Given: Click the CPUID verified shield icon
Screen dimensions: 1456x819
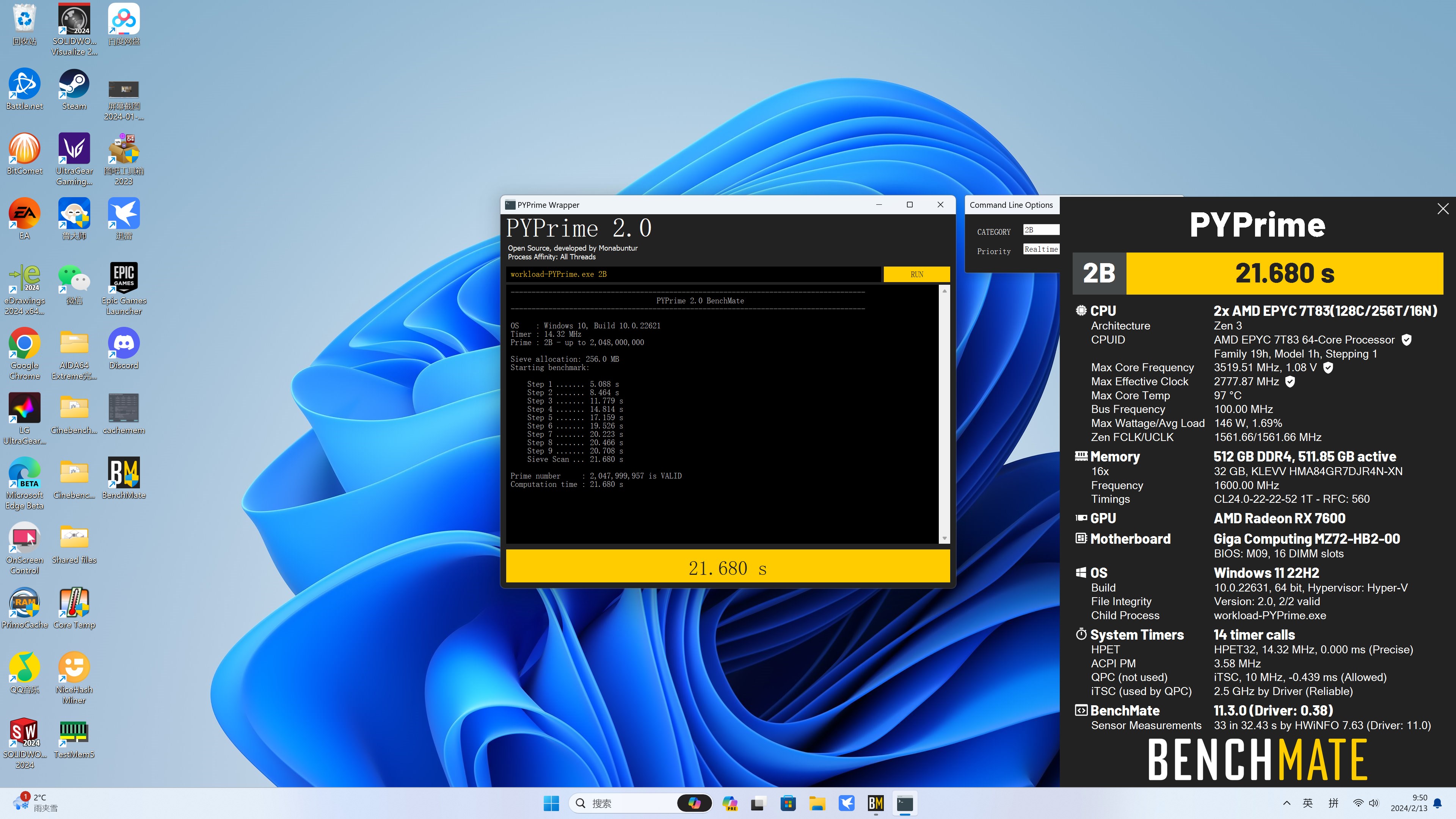Looking at the screenshot, I should 1407,340.
